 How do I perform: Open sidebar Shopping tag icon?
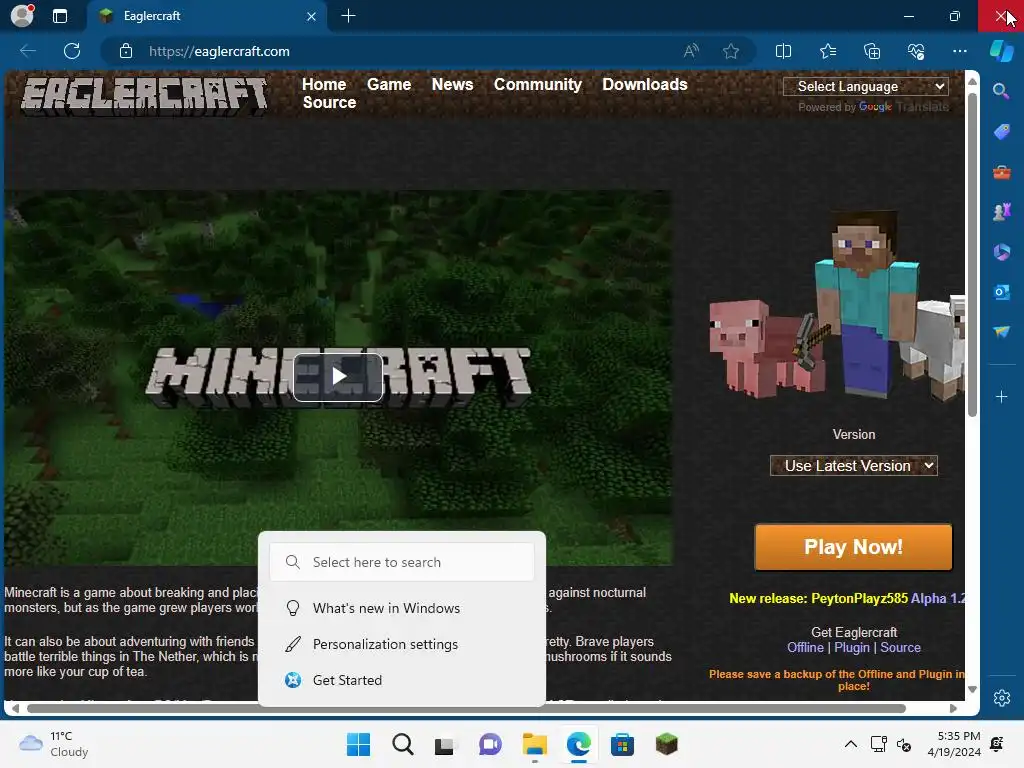point(1001,131)
